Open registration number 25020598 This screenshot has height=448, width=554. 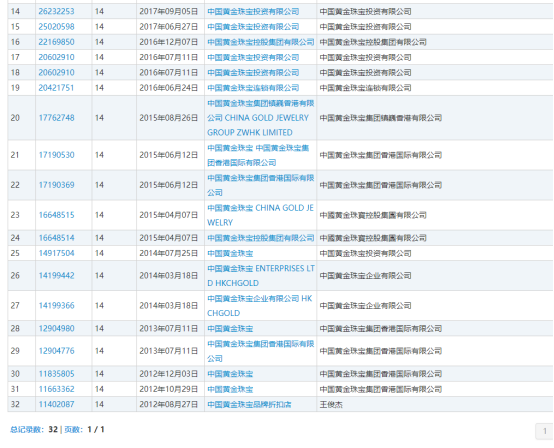point(56,26)
